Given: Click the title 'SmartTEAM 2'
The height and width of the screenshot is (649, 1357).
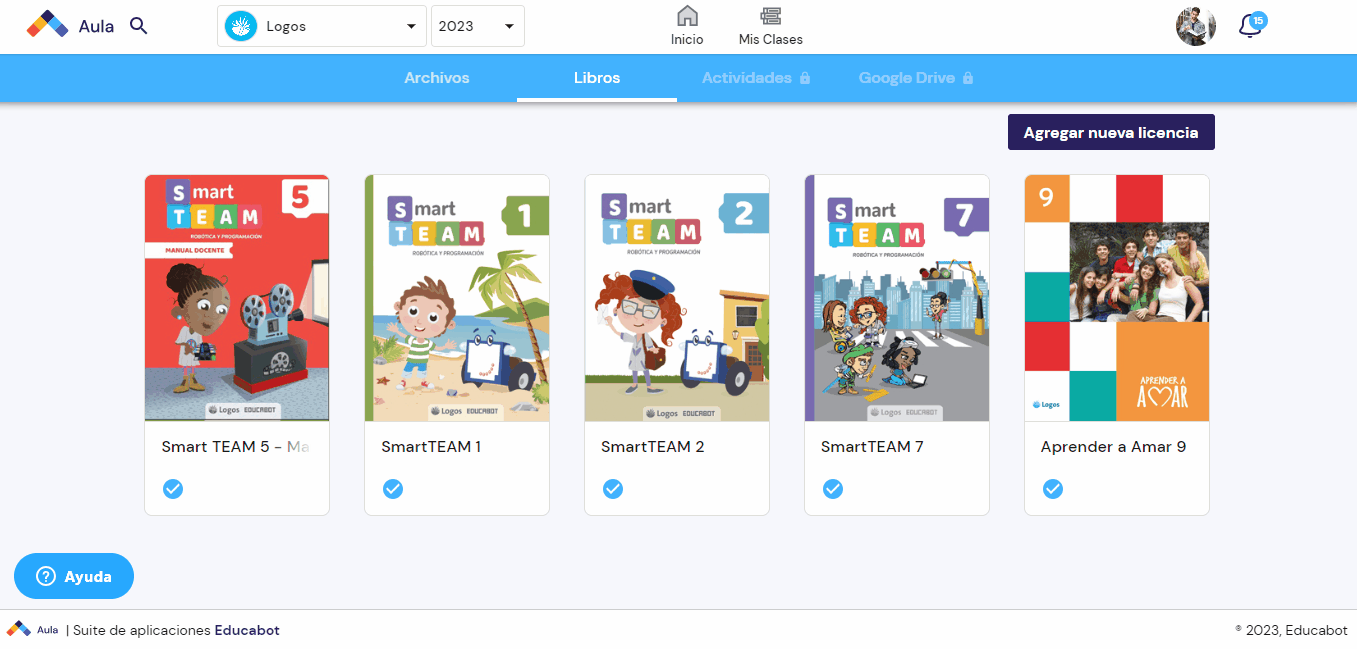Looking at the screenshot, I should point(653,447).
